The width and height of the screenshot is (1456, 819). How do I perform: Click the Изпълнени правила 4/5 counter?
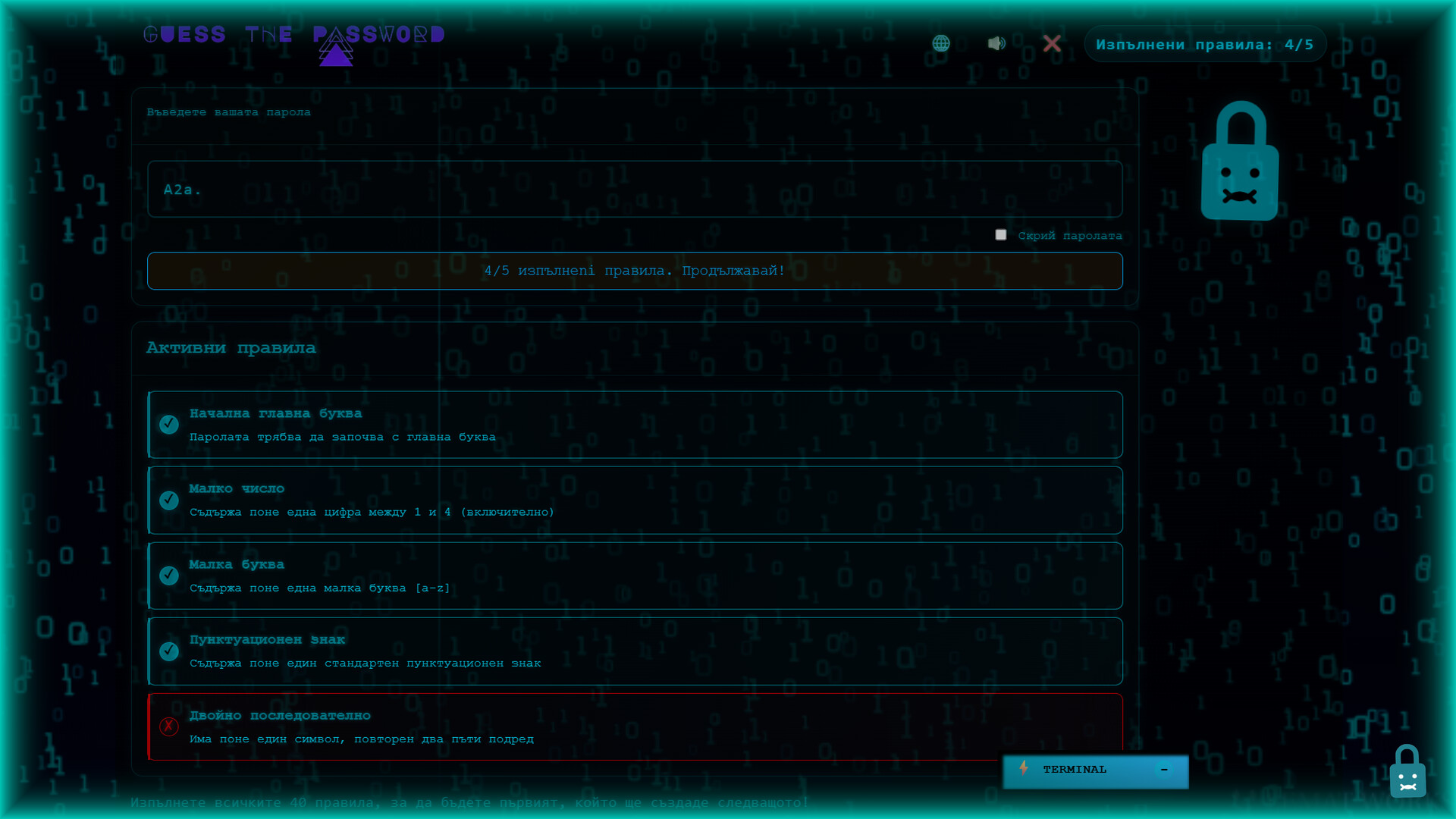click(x=1205, y=45)
